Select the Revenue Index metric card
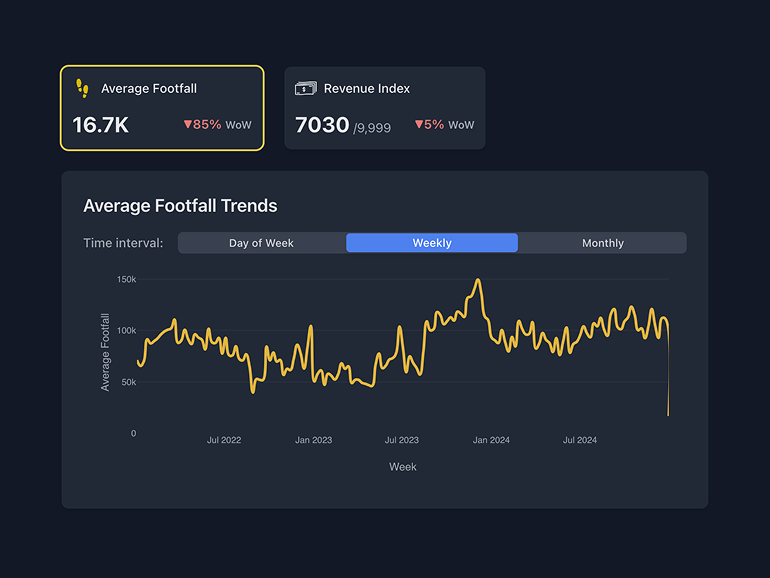770x578 pixels. [x=385, y=108]
